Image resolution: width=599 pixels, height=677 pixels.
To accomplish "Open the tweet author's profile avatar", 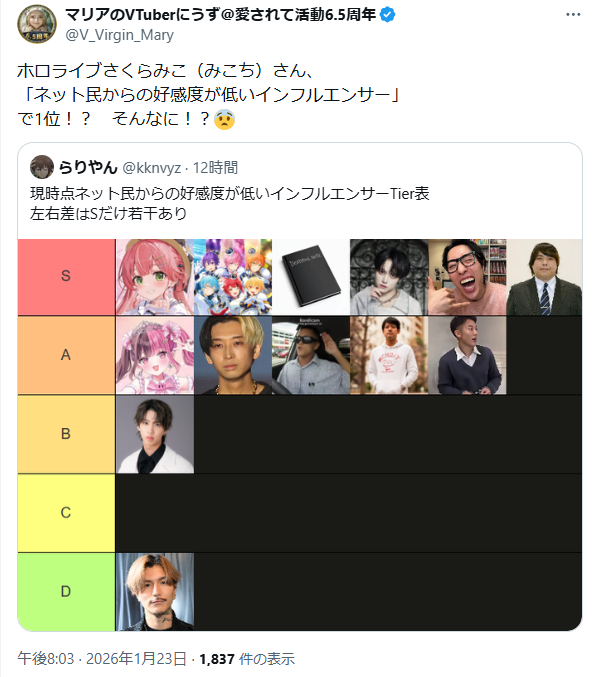I will [x=37, y=24].
